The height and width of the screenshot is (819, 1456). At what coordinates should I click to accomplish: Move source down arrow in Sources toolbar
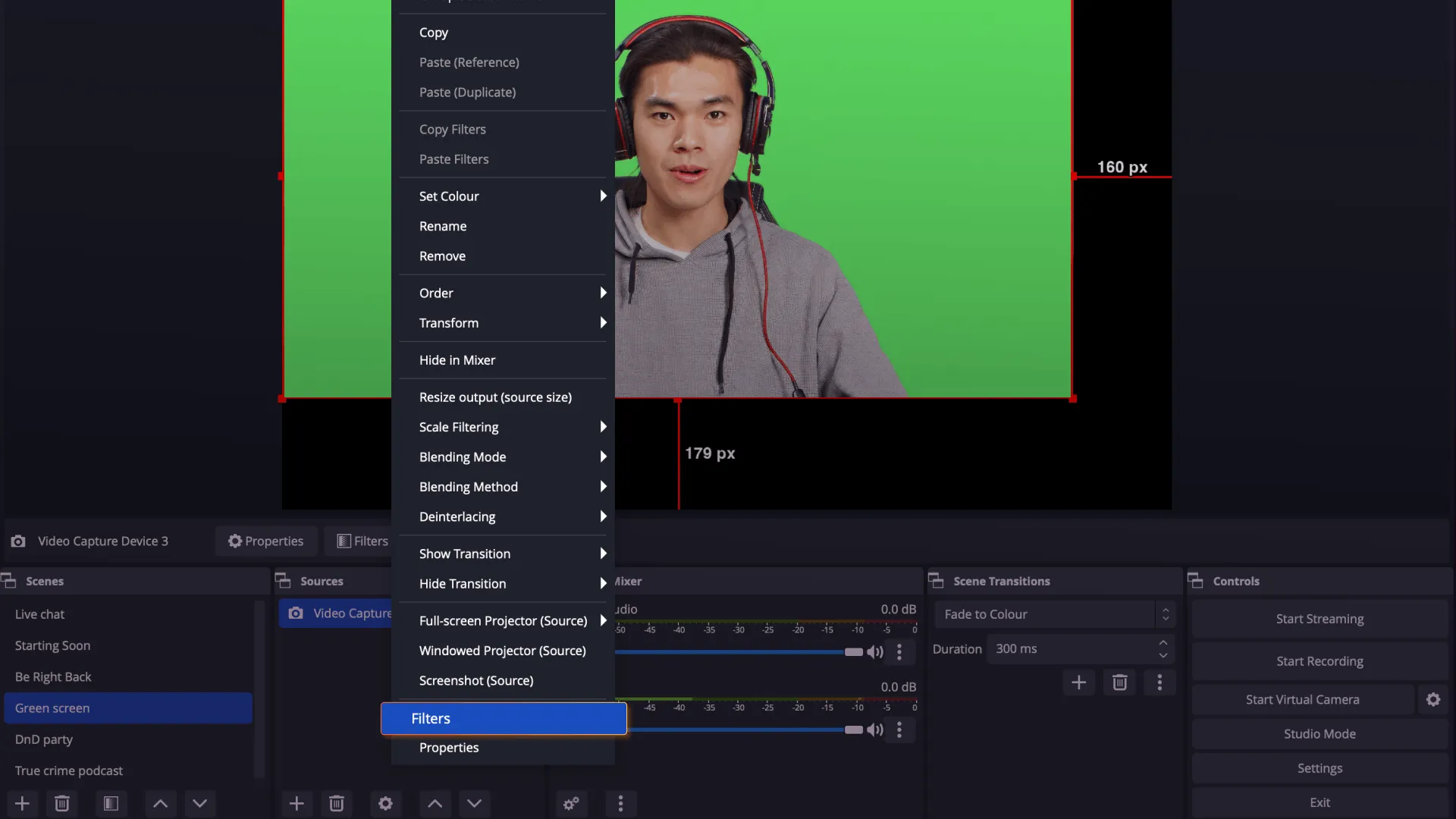coord(474,803)
